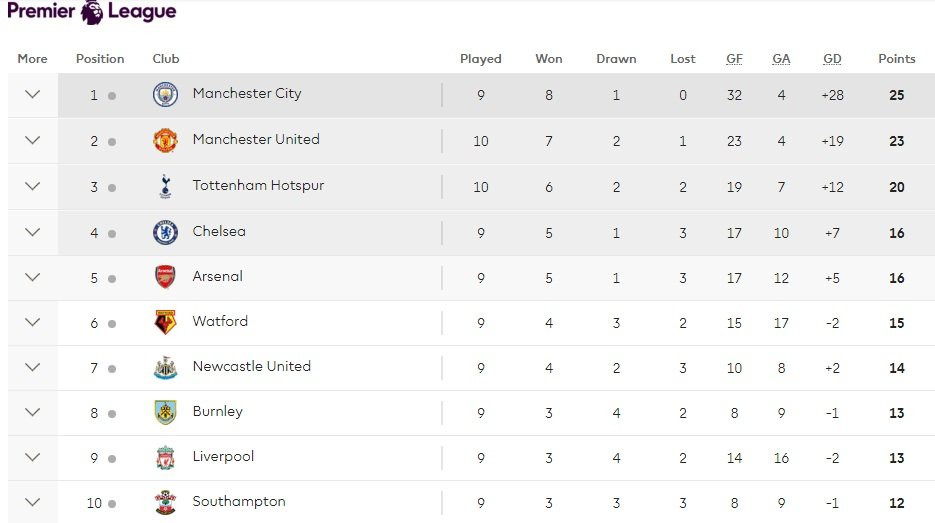Click the Newcastle United crest
Screen dimensions: 935x523
point(165,367)
